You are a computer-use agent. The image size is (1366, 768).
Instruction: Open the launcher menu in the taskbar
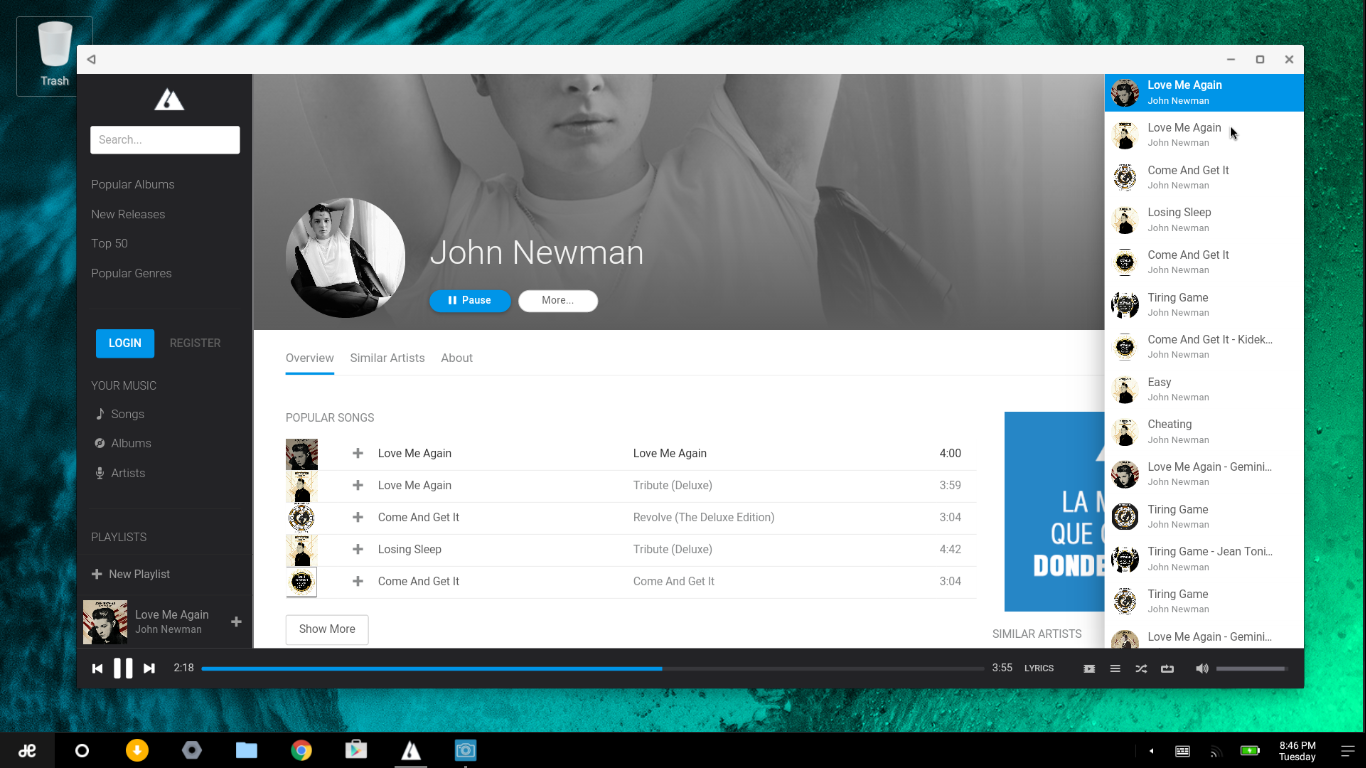pos(27,750)
